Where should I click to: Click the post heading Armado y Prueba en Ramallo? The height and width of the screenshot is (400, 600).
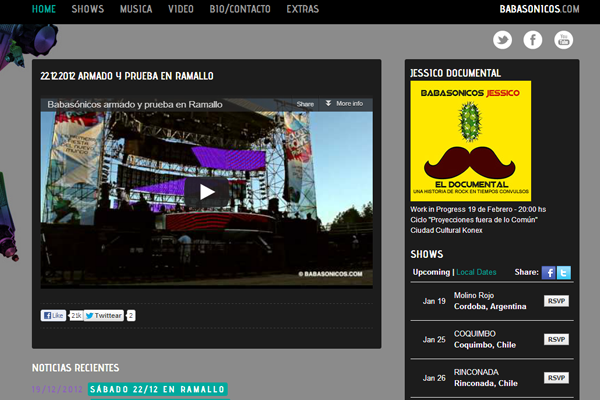click(127, 76)
